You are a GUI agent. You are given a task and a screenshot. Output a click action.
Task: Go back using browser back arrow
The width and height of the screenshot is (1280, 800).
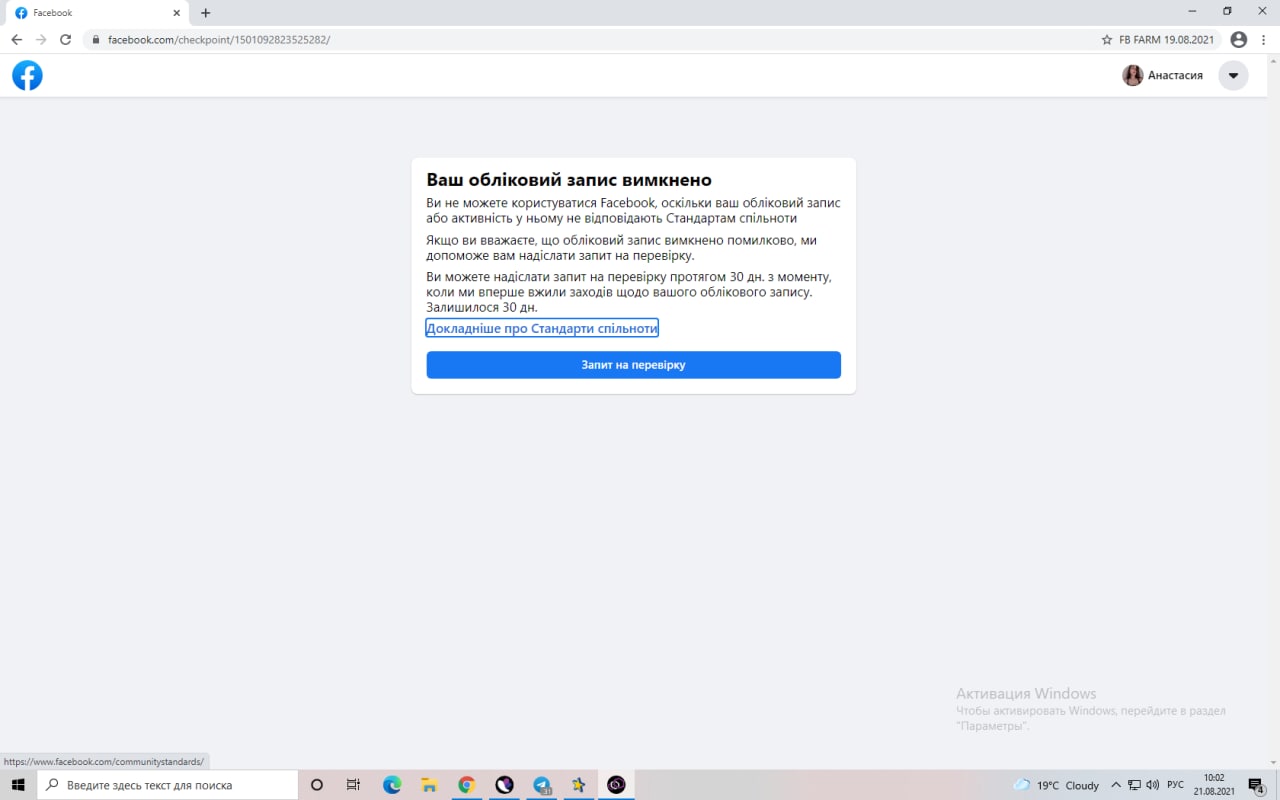(x=16, y=40)
